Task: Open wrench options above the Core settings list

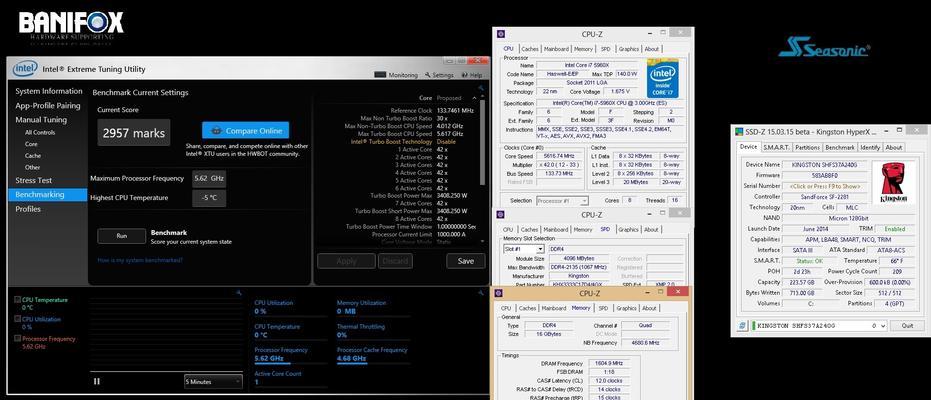Action: [480, 88]
